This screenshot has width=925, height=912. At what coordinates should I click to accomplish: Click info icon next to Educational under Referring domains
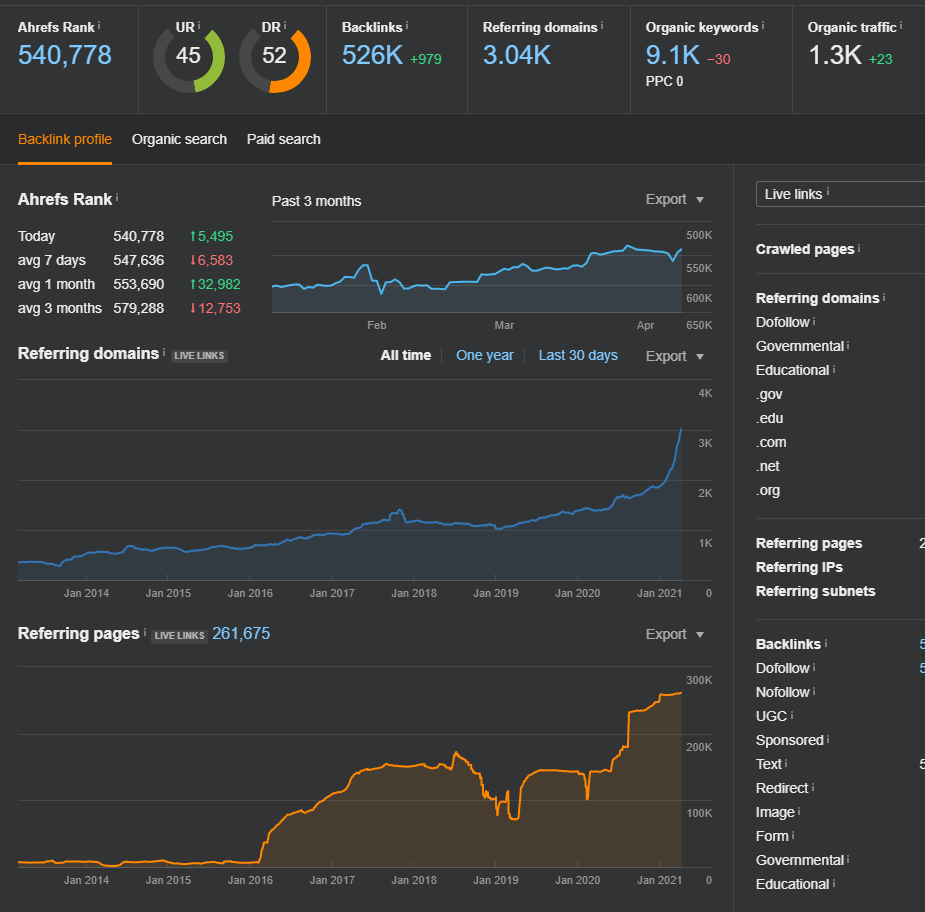pos(834,369)
